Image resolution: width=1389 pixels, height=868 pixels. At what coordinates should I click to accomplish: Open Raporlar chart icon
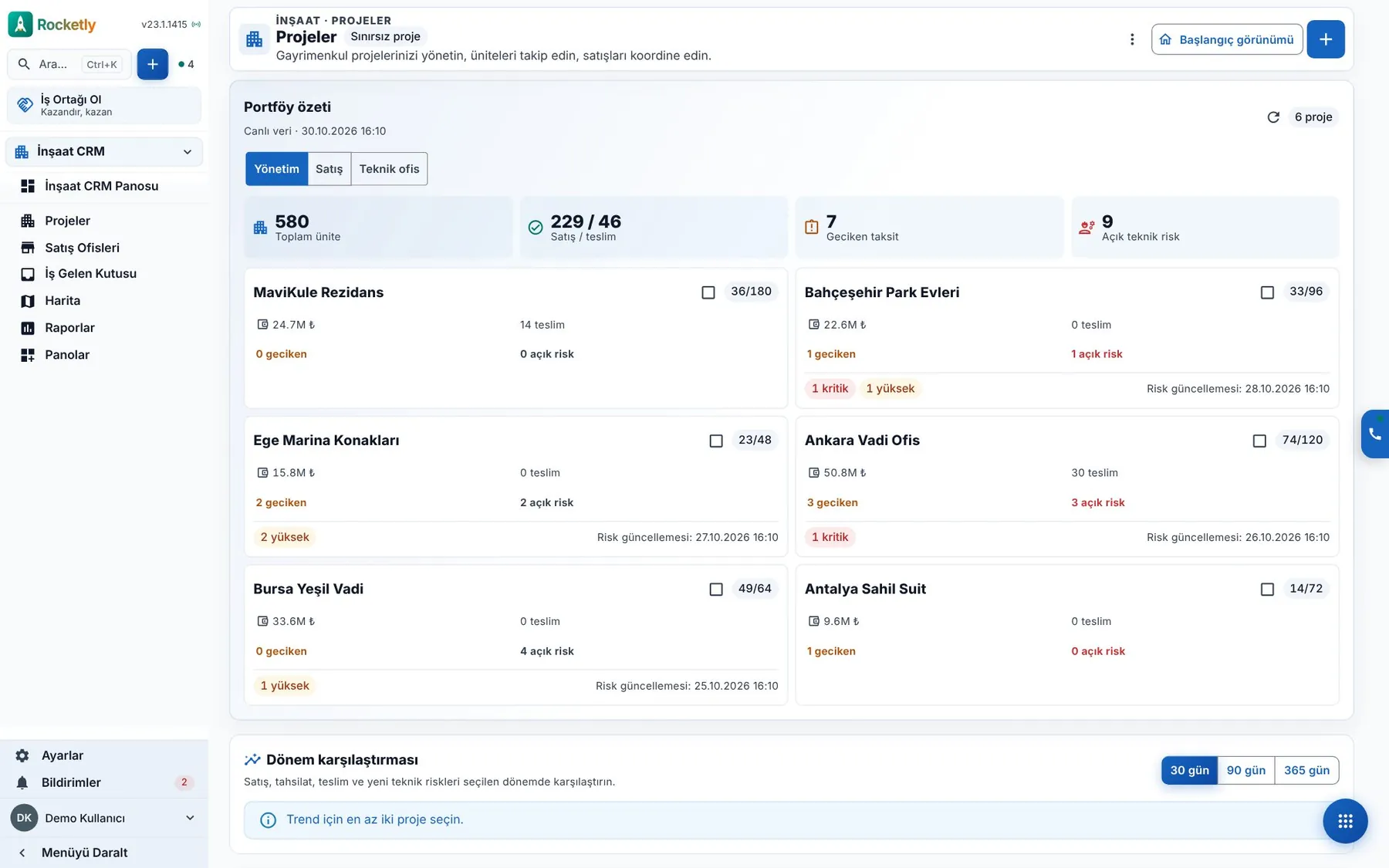[x=28, y=328]
